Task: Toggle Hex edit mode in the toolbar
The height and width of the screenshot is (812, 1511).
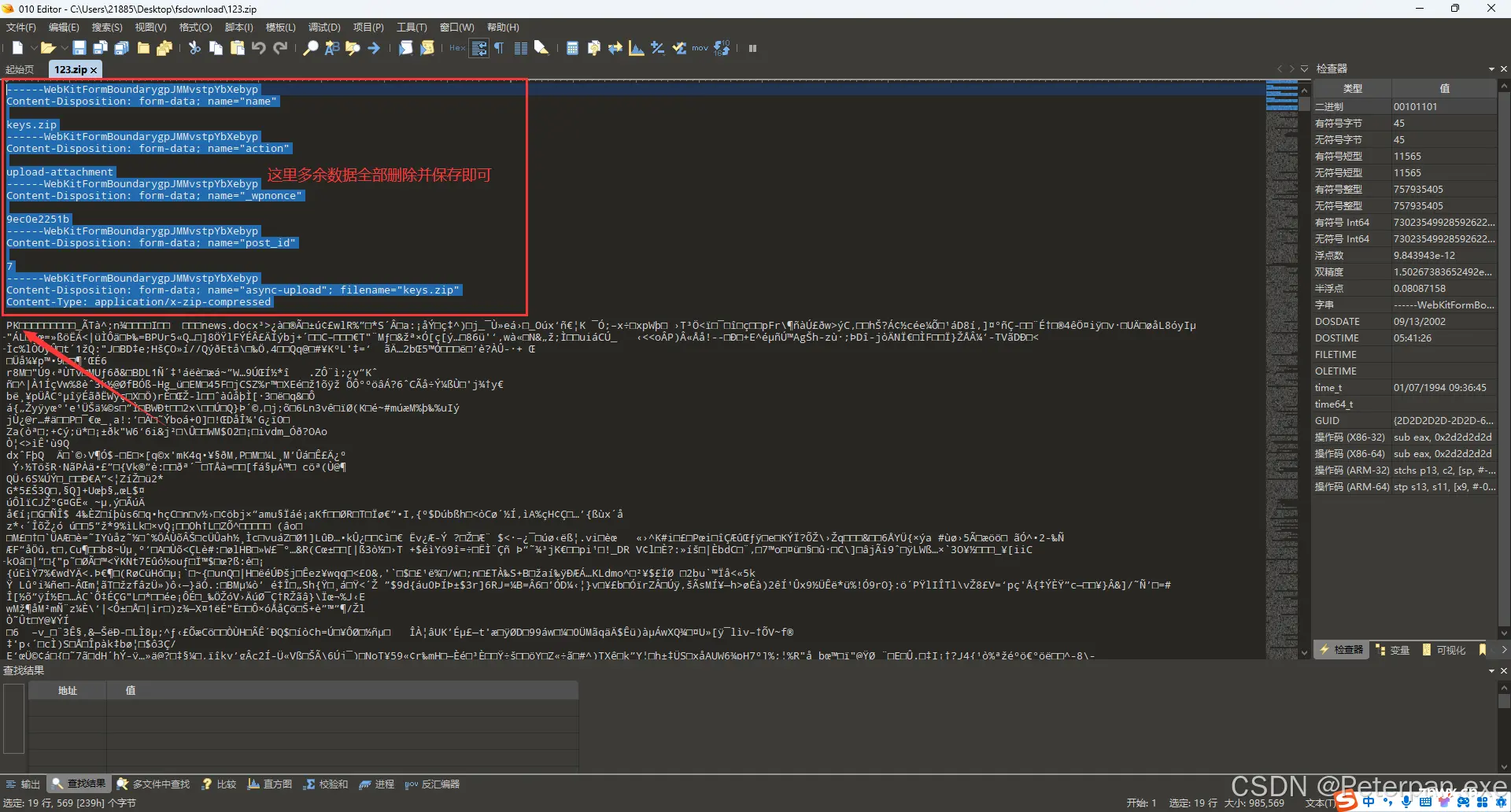Action: coord(457,48)
